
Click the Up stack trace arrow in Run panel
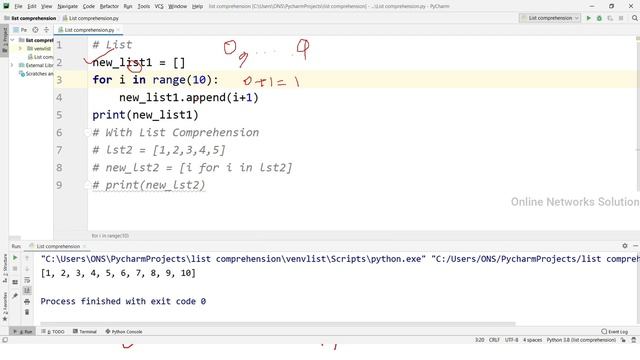click(x=27, y=258)
